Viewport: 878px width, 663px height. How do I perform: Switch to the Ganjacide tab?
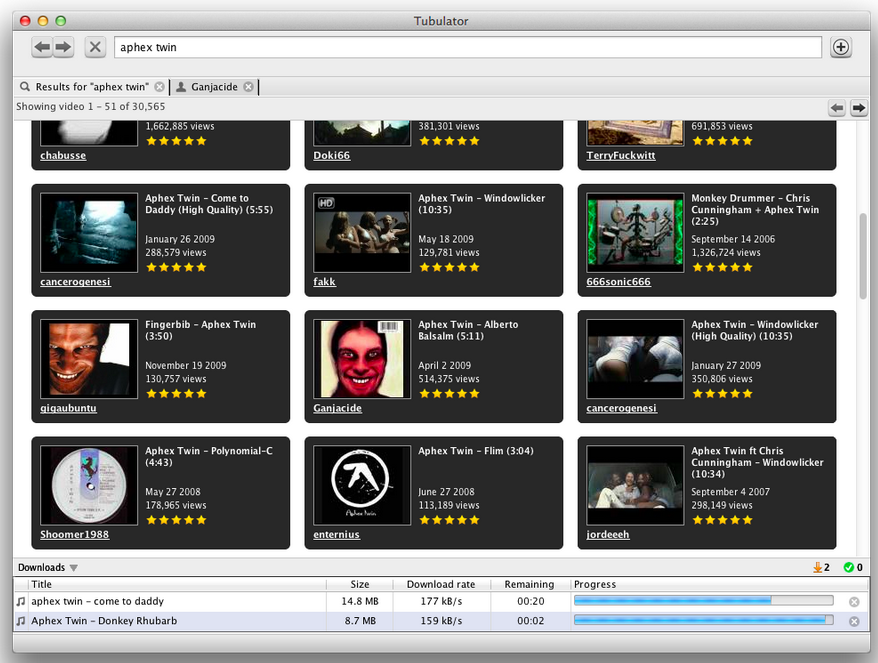pos(214,87)
